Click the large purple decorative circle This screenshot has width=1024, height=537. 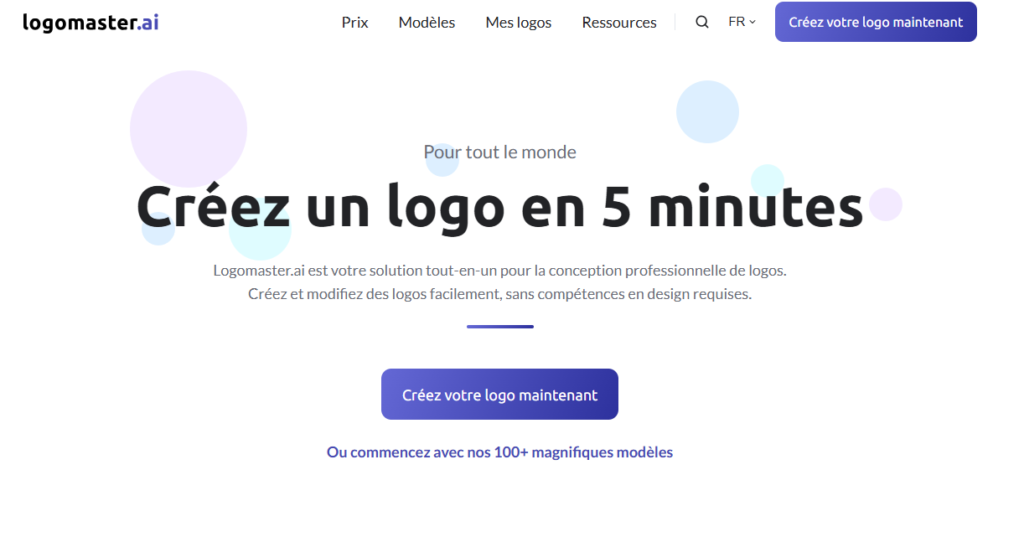[189, 129]
